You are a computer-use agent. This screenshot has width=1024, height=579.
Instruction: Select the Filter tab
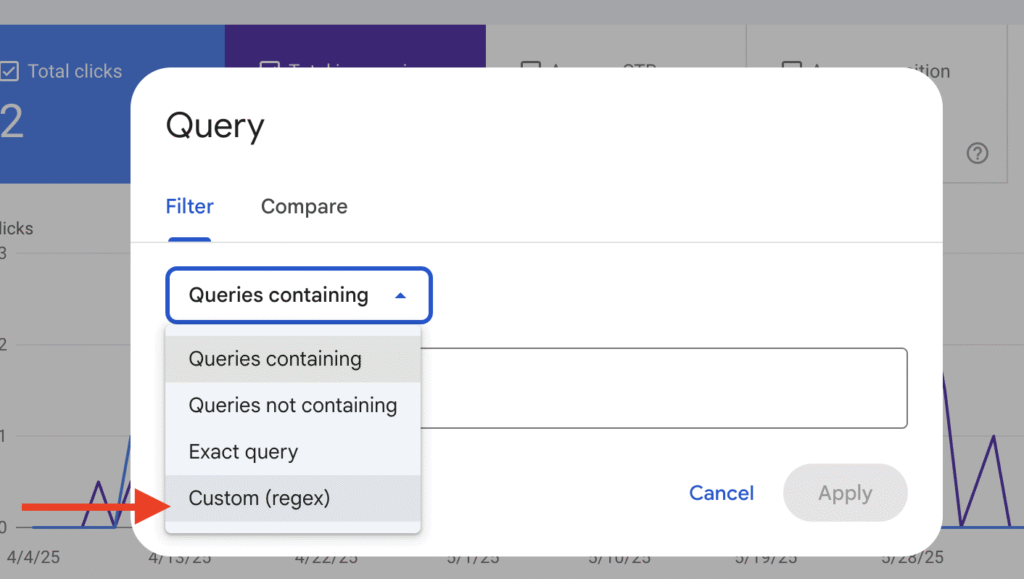189,207
